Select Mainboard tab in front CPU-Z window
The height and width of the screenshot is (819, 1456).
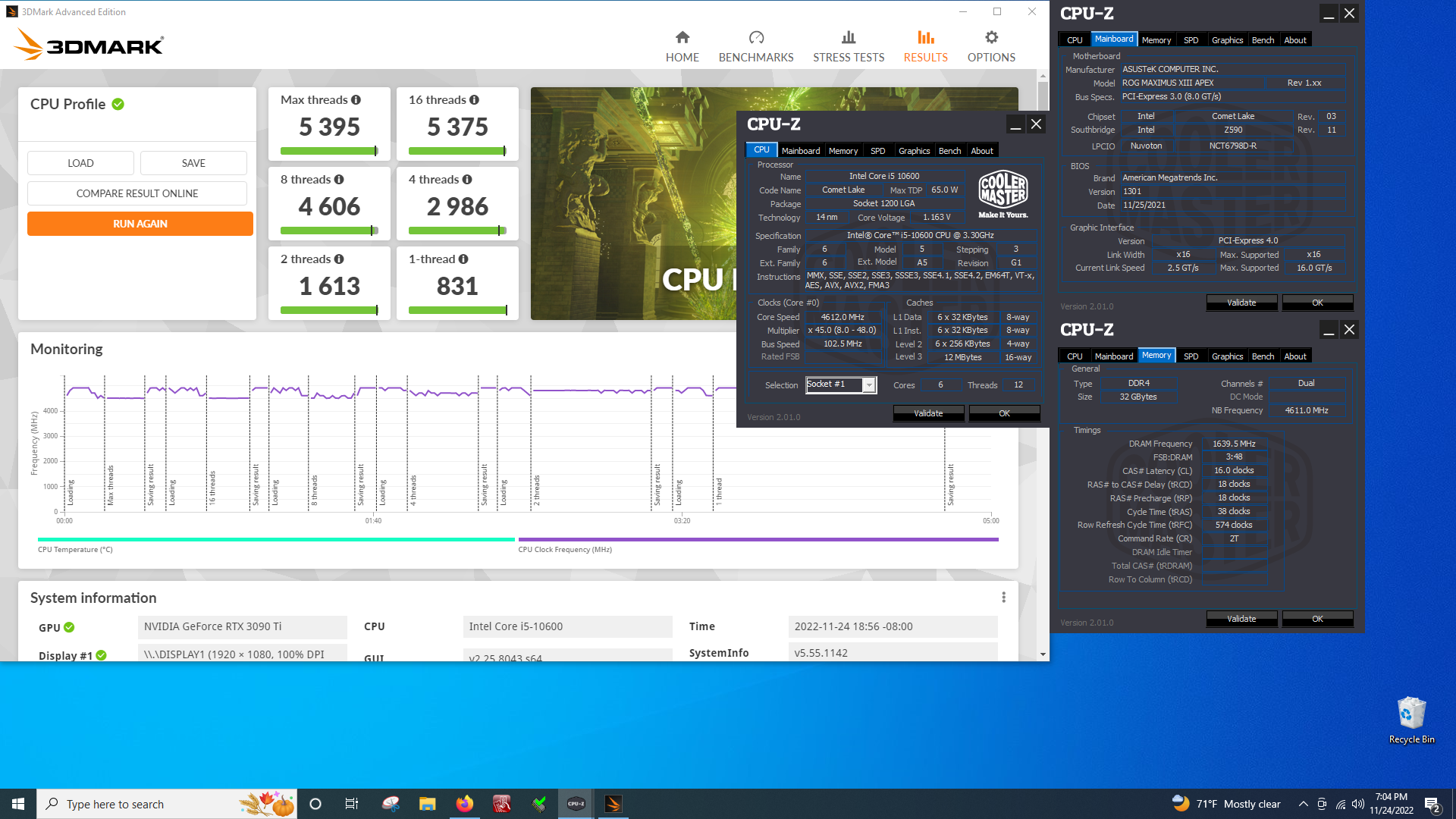click(801, 151)
